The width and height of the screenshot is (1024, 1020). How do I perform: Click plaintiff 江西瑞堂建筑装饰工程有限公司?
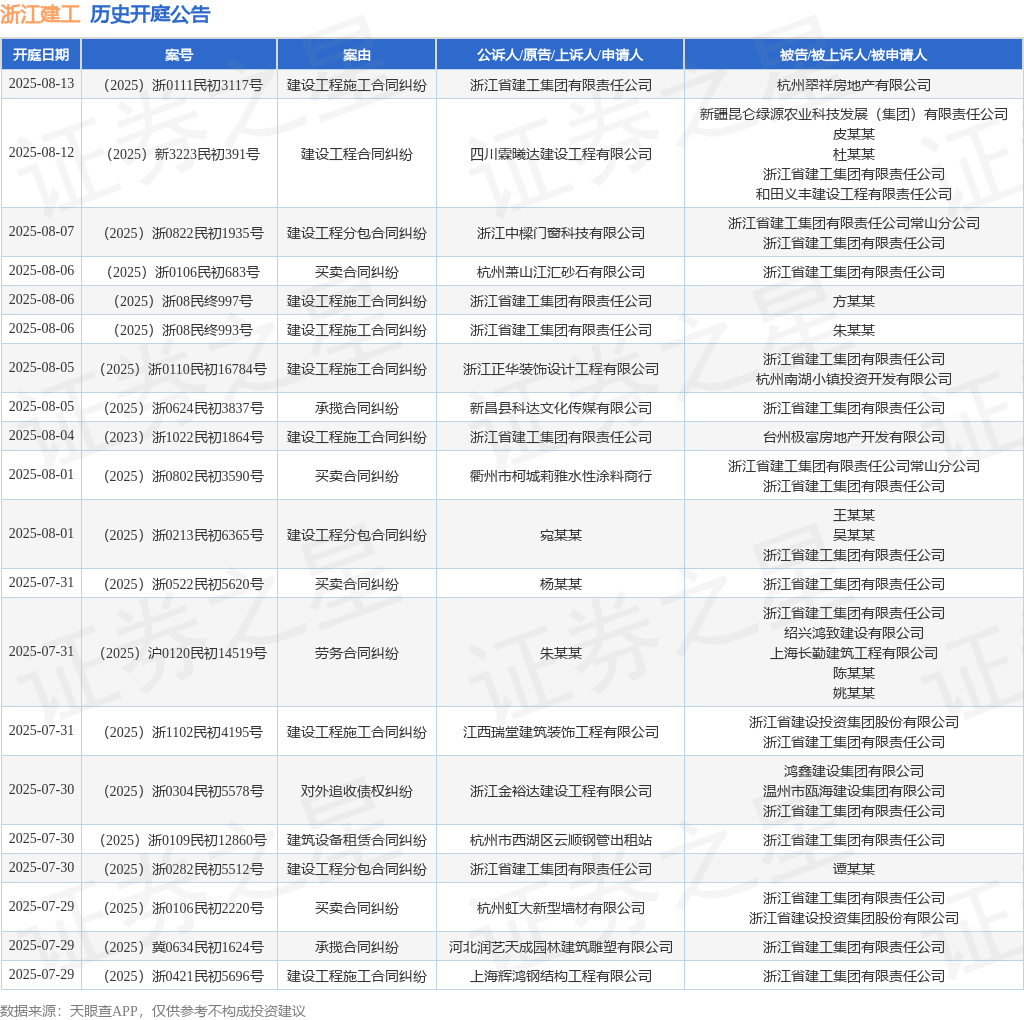coord(560,732)
